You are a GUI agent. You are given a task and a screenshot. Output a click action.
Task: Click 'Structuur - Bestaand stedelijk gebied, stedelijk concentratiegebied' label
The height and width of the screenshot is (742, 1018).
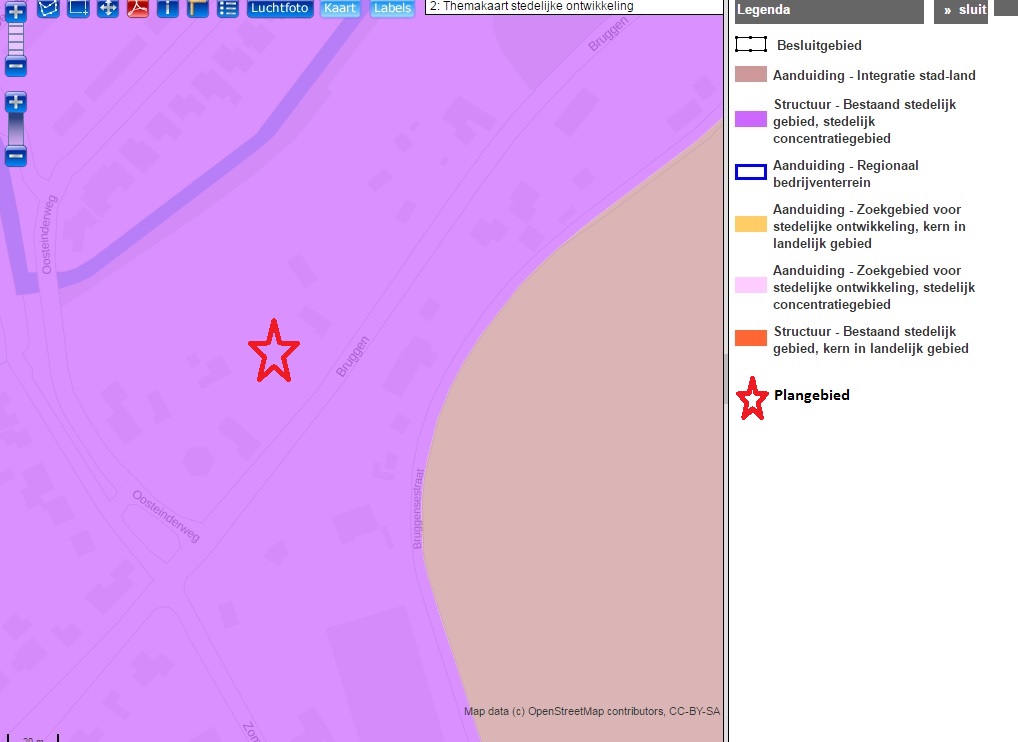[864, 121]
